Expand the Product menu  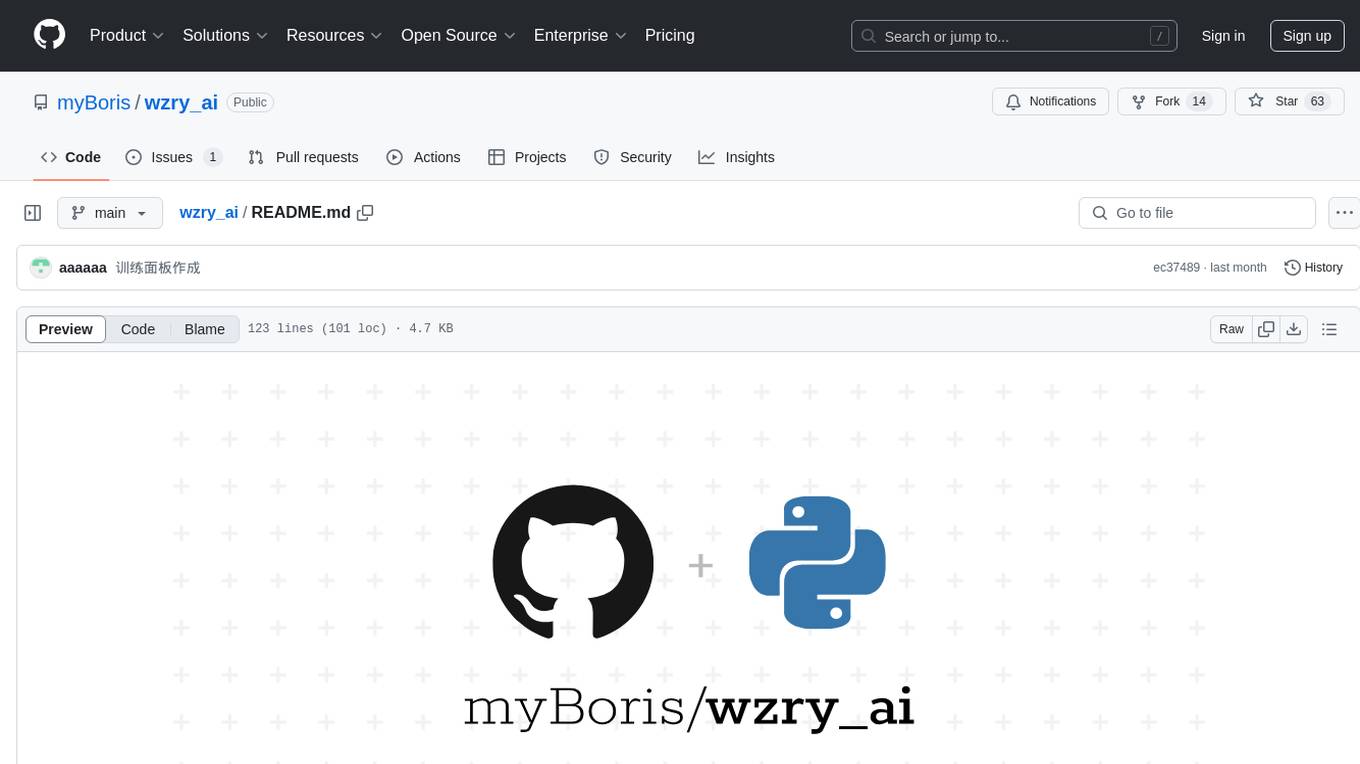[127, 35]
